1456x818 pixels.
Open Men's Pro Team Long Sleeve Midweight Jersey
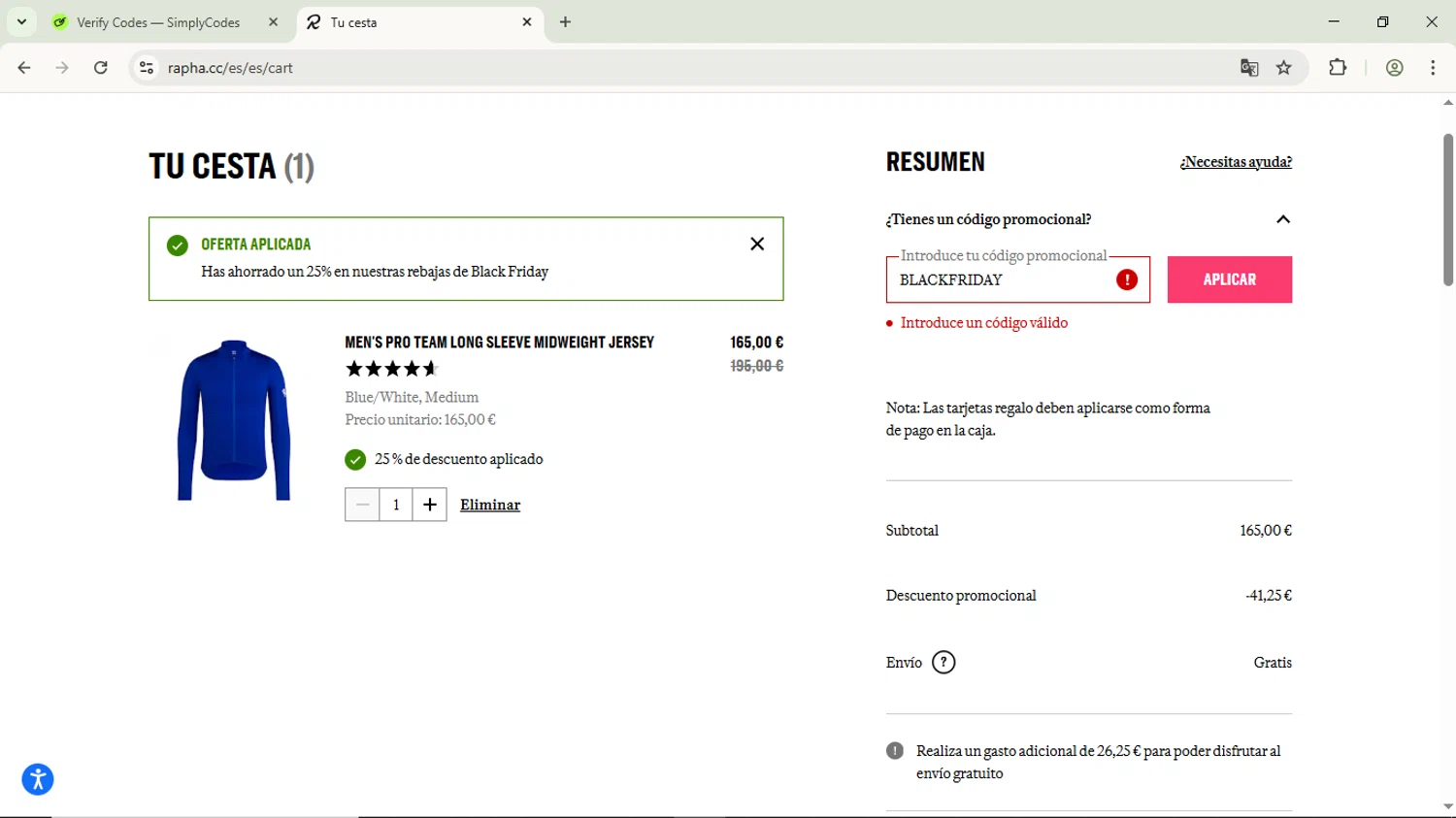click(499, 343)
